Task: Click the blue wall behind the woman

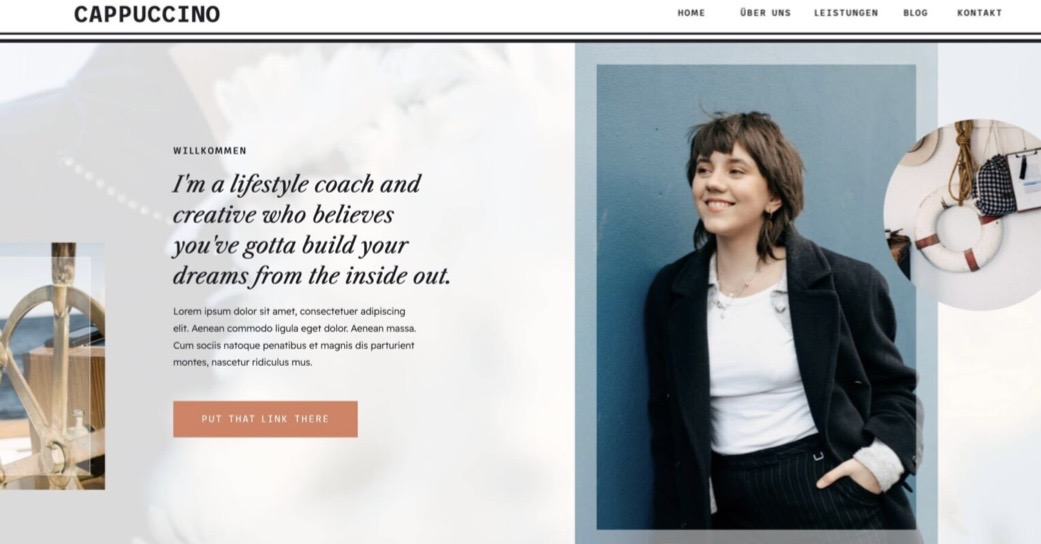Action: (637, 166)
